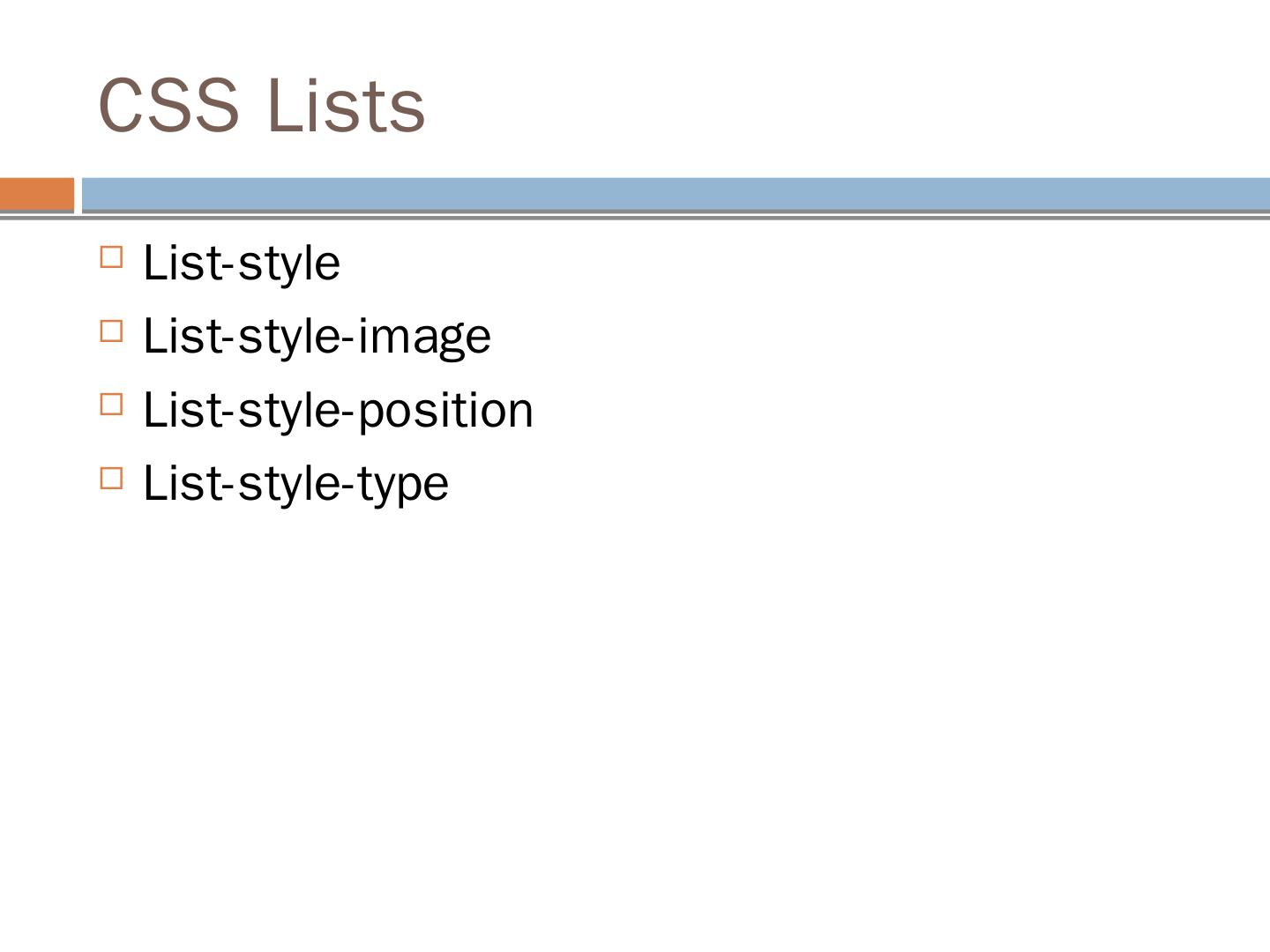Select the "List-style-image" bullet line

(x=317, y=336)
